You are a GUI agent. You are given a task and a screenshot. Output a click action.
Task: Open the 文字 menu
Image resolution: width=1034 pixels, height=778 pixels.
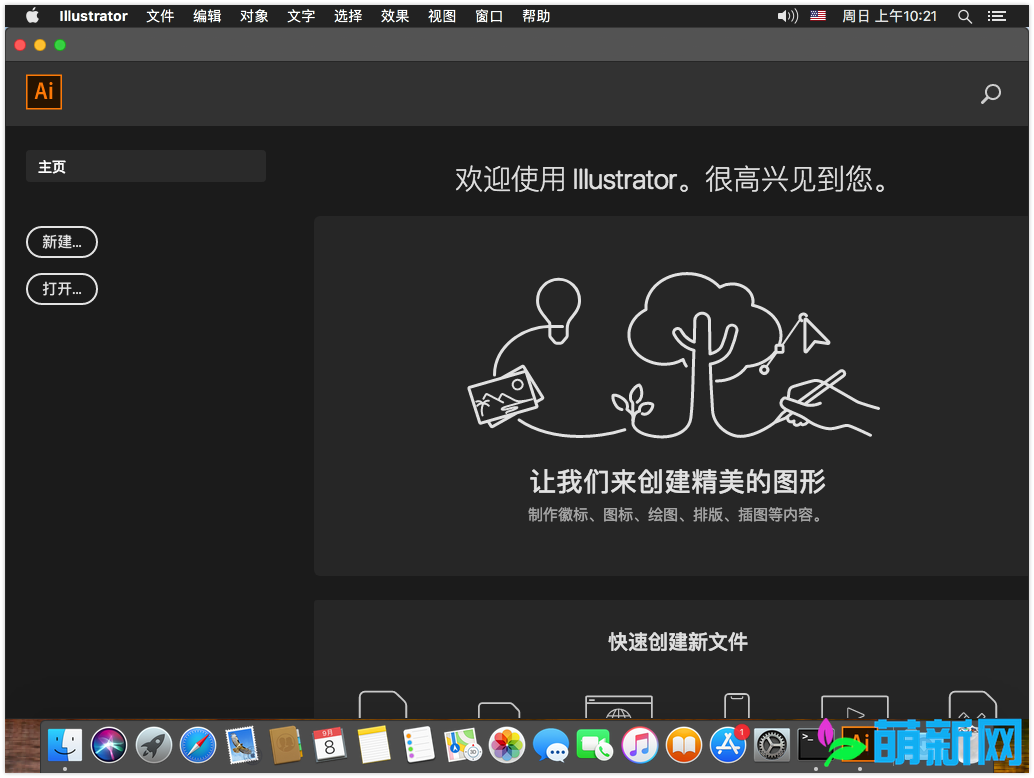[x=301, y=16]
